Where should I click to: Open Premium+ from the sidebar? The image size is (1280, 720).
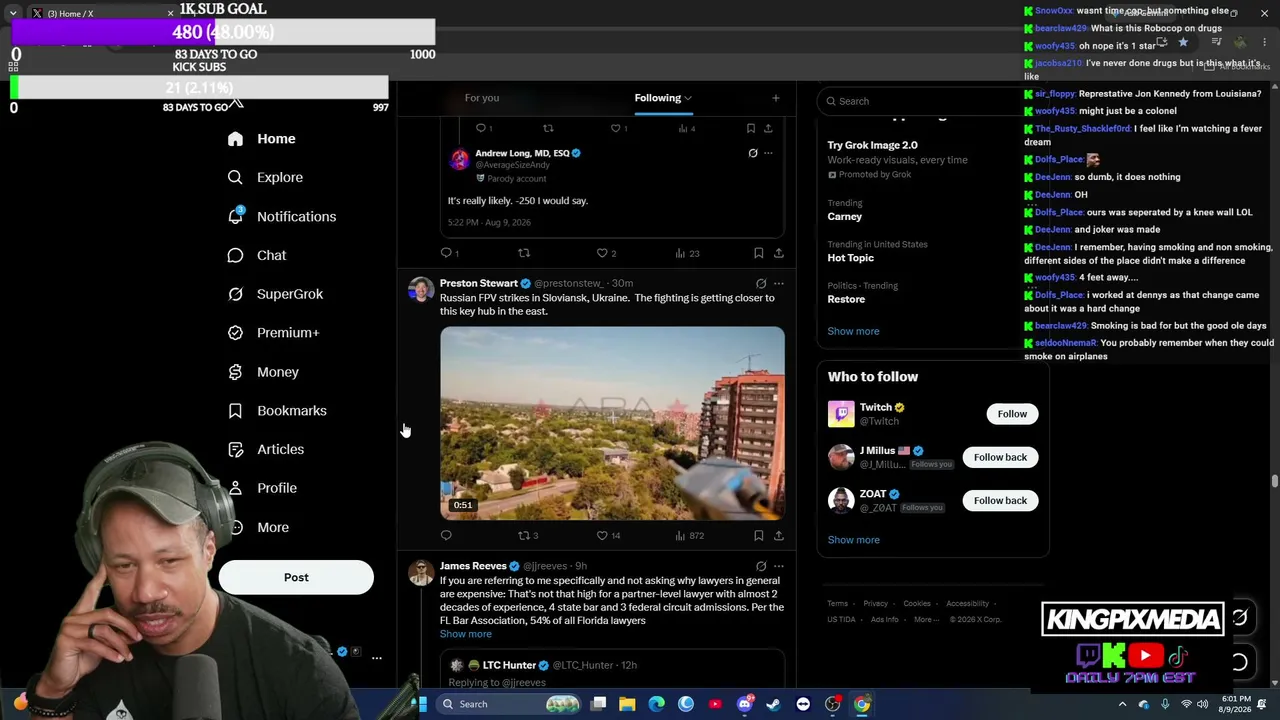(273, 333)
